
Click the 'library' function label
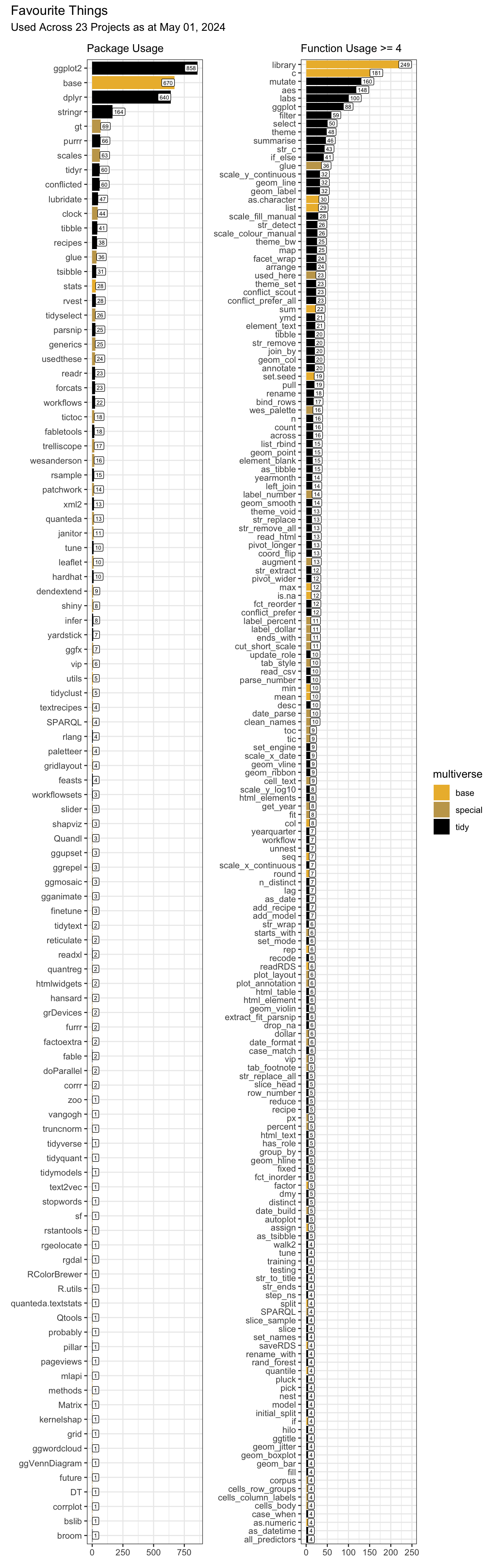coord(284,65)
